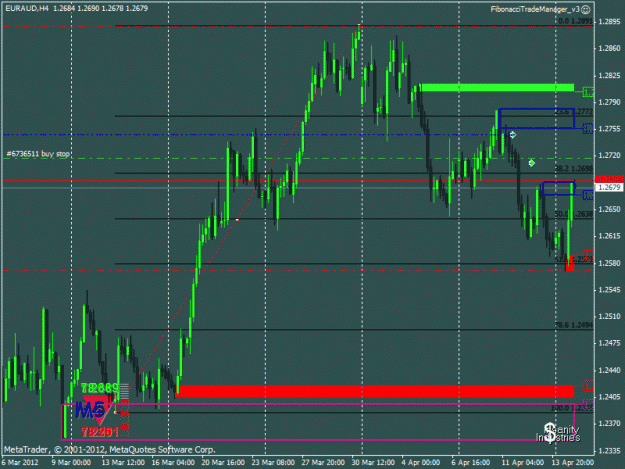Select the 0.0 1.2891 Fibonacci label
Screen dimensions: 625x469
click(576, 21)
